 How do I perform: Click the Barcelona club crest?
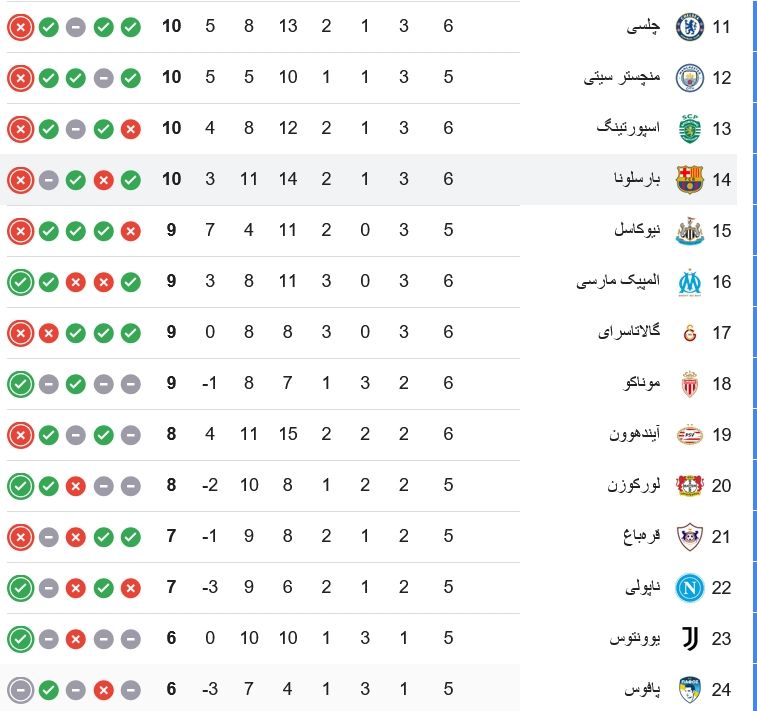tap(689, 180)
